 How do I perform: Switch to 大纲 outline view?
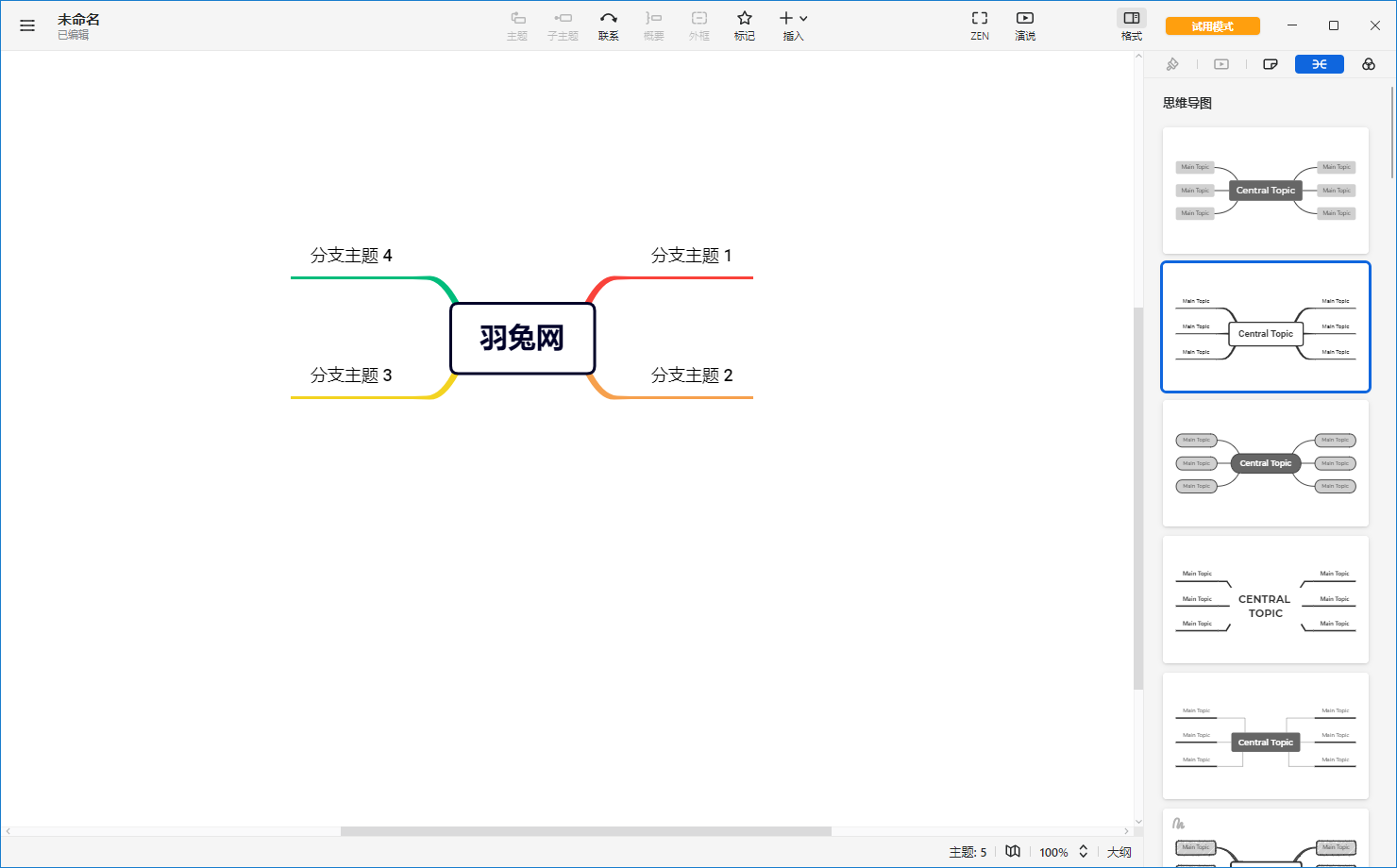1119,851
